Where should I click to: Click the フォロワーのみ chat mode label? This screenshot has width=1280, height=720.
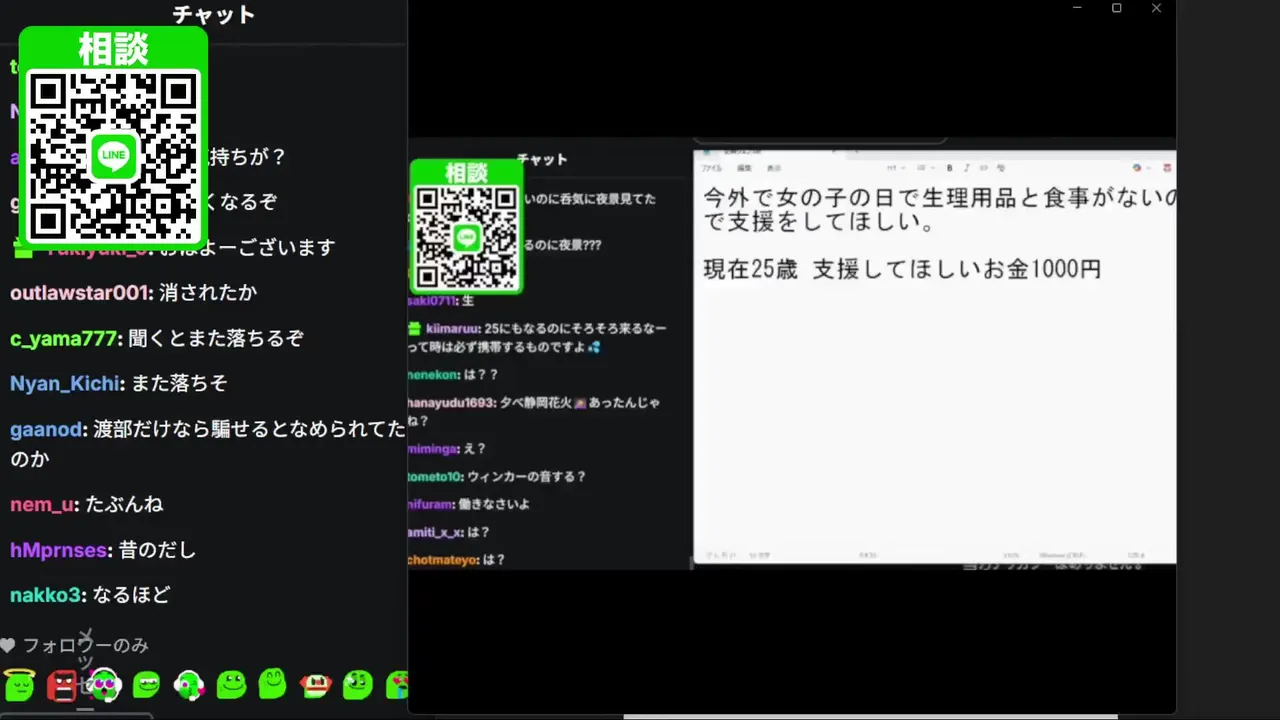point(86,646)
